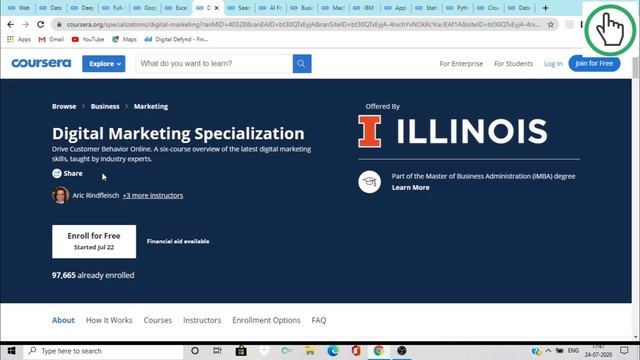The height and width of the screenshot is (360, 640).
Task: Open the YouTube bookmark
Action: click(x=88, y=39)
